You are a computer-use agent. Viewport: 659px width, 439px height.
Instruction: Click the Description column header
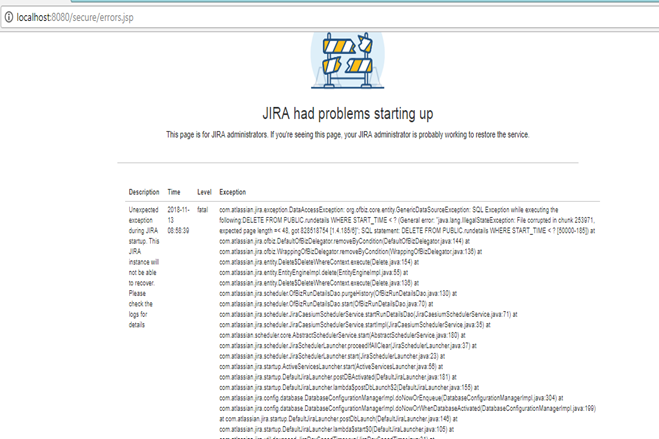pyautogui.click(x=144, y=192)
